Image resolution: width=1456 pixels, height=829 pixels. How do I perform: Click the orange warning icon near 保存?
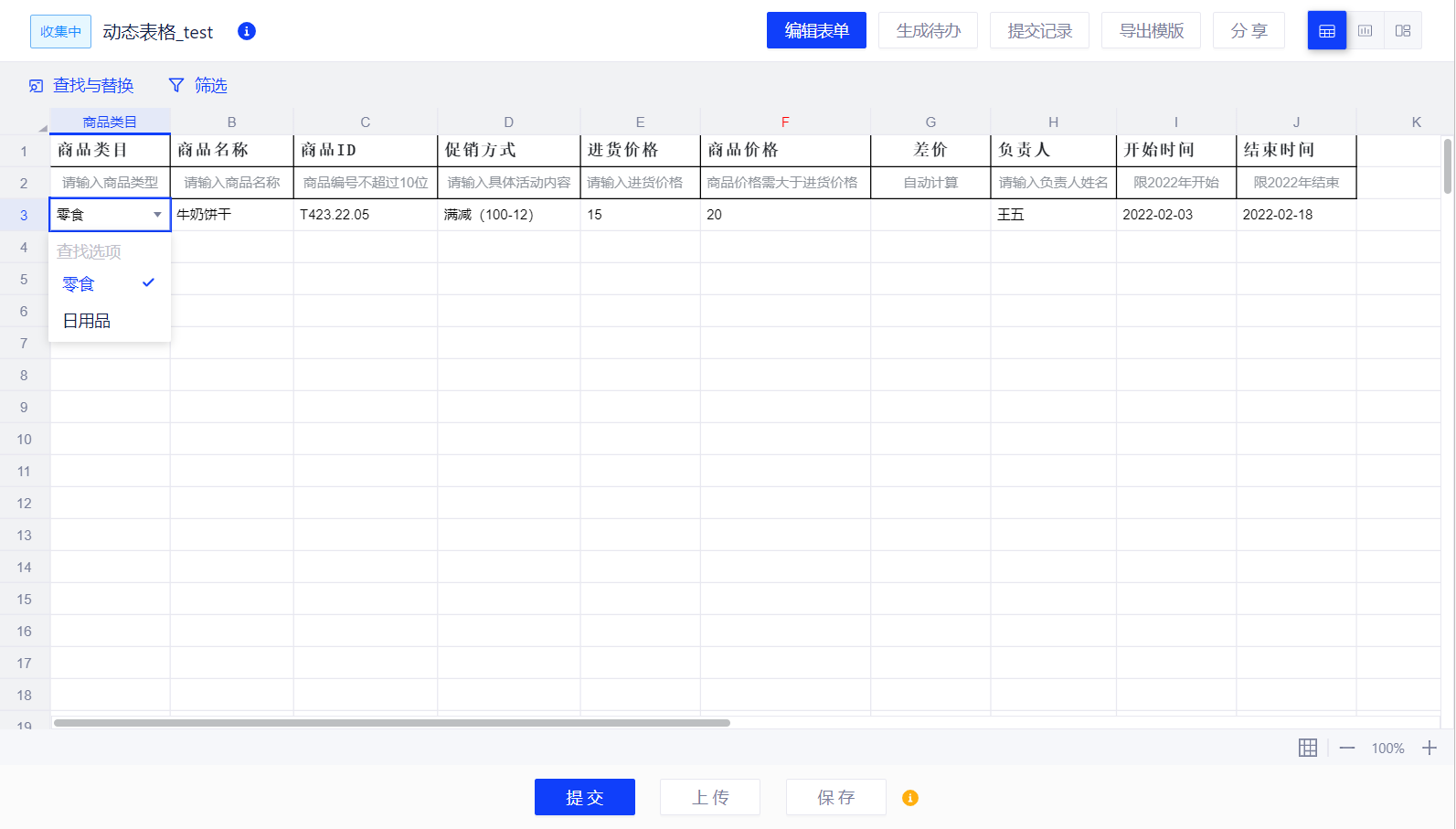[909, 798]
